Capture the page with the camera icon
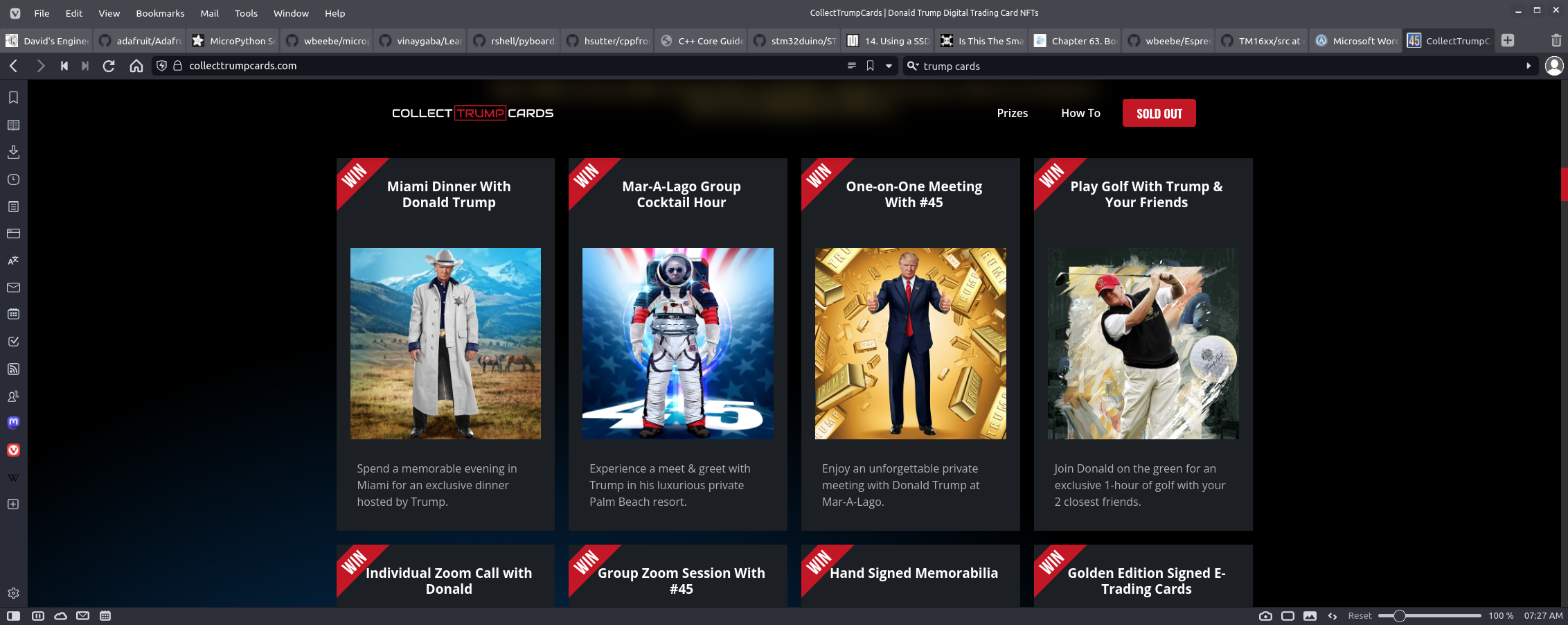This screenshot has width=1568, height=625. click(x=1265, y=616)
